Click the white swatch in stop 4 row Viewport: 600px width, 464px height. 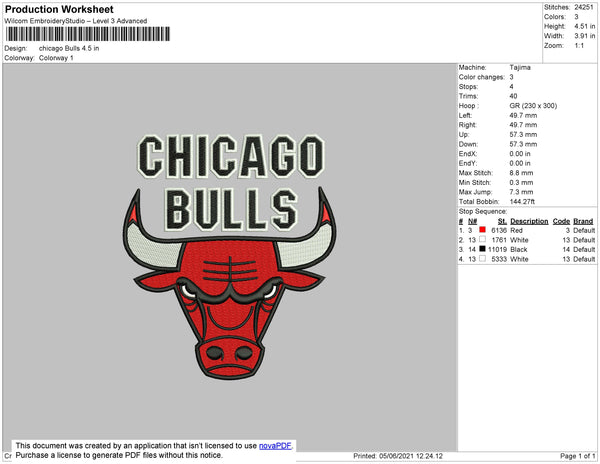[x=482, y=258]
